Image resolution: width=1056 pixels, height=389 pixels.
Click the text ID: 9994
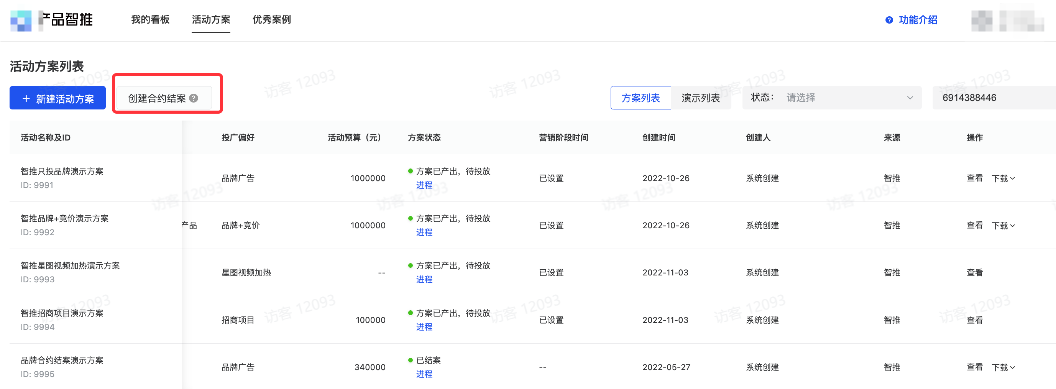click(x=37, y=327)
